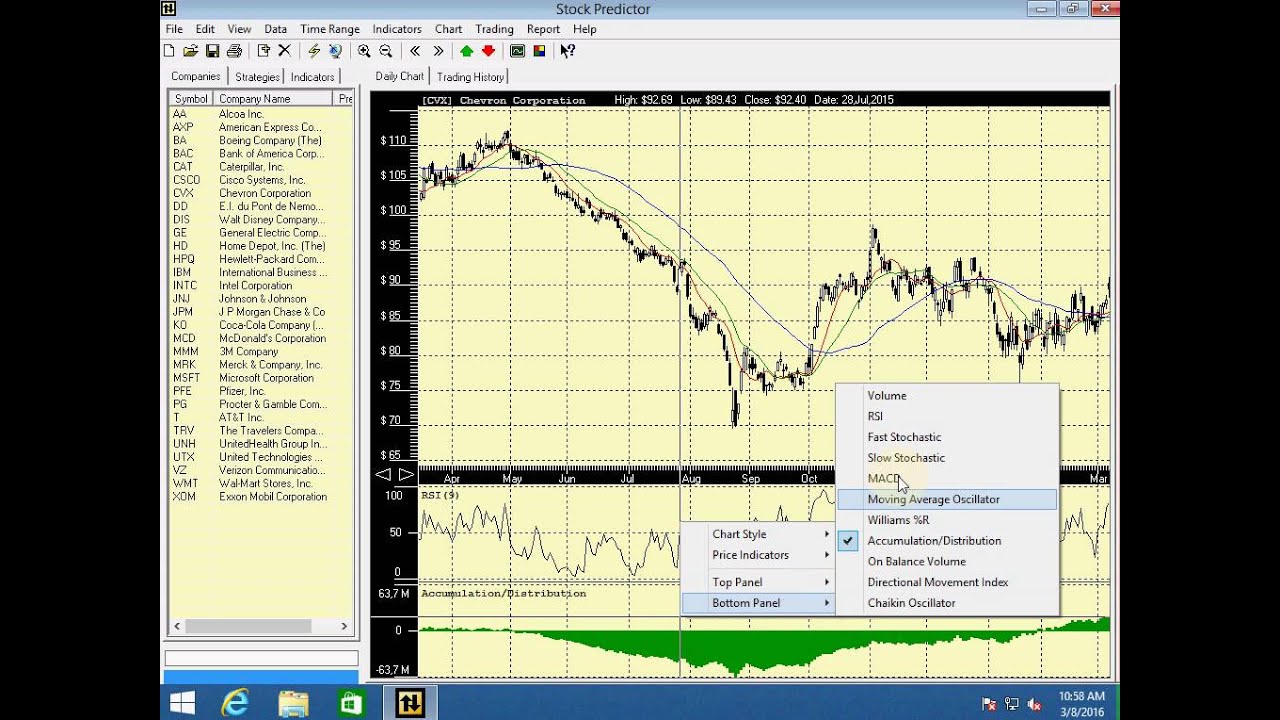Click the red down arrow icon
The height and width of the screenshot is (720, 1280).
tap(488, 51)
